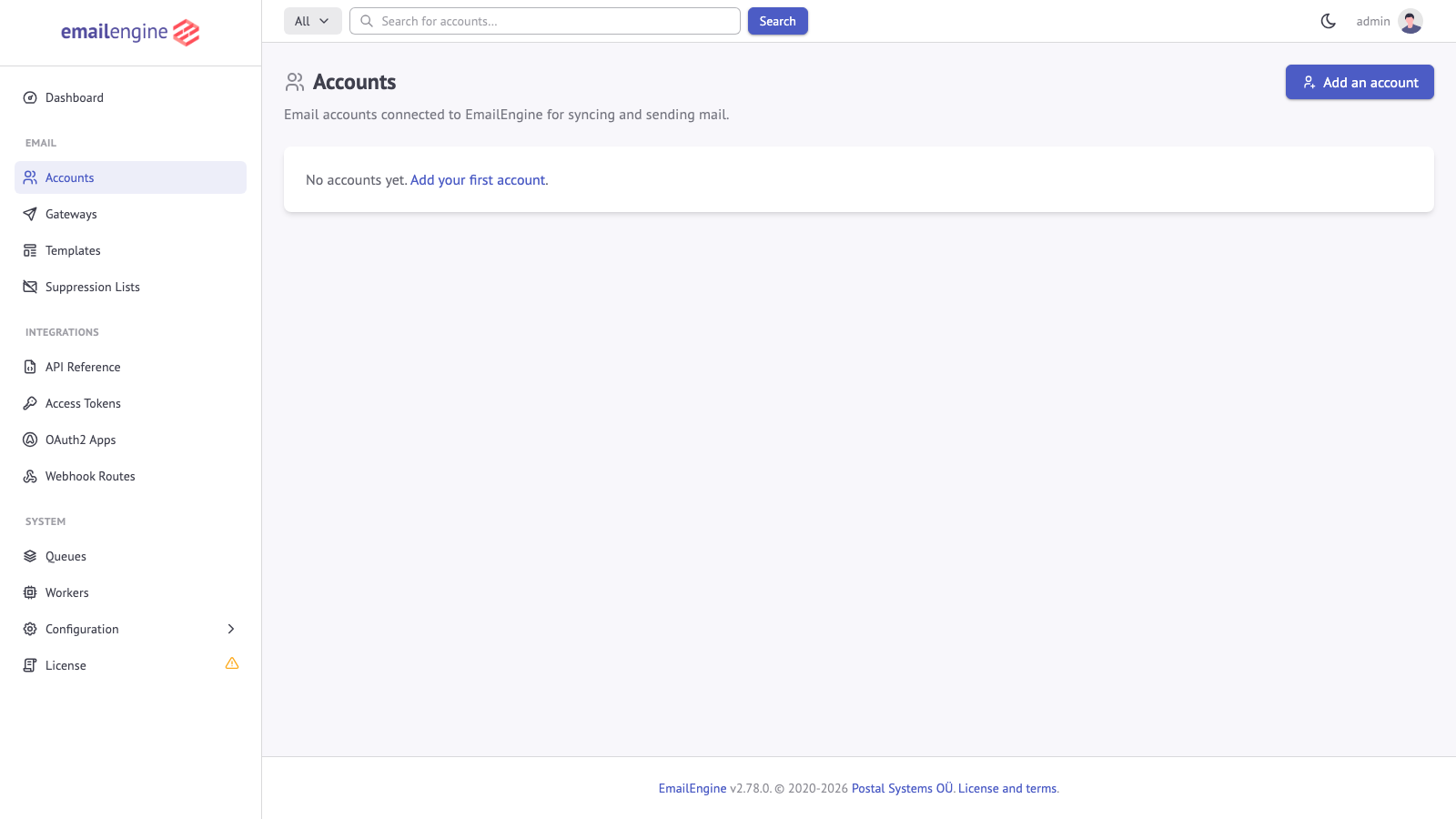Click the Search button
Image resolution: width=1456 pixels, height=819 pixels.
(x=778, y=21)
